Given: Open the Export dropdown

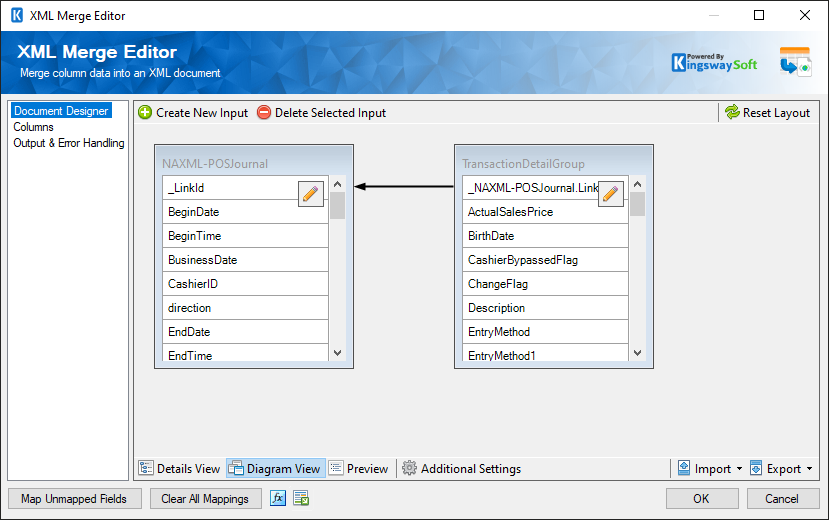Looking at the screenshot, I should coord(781,469).
